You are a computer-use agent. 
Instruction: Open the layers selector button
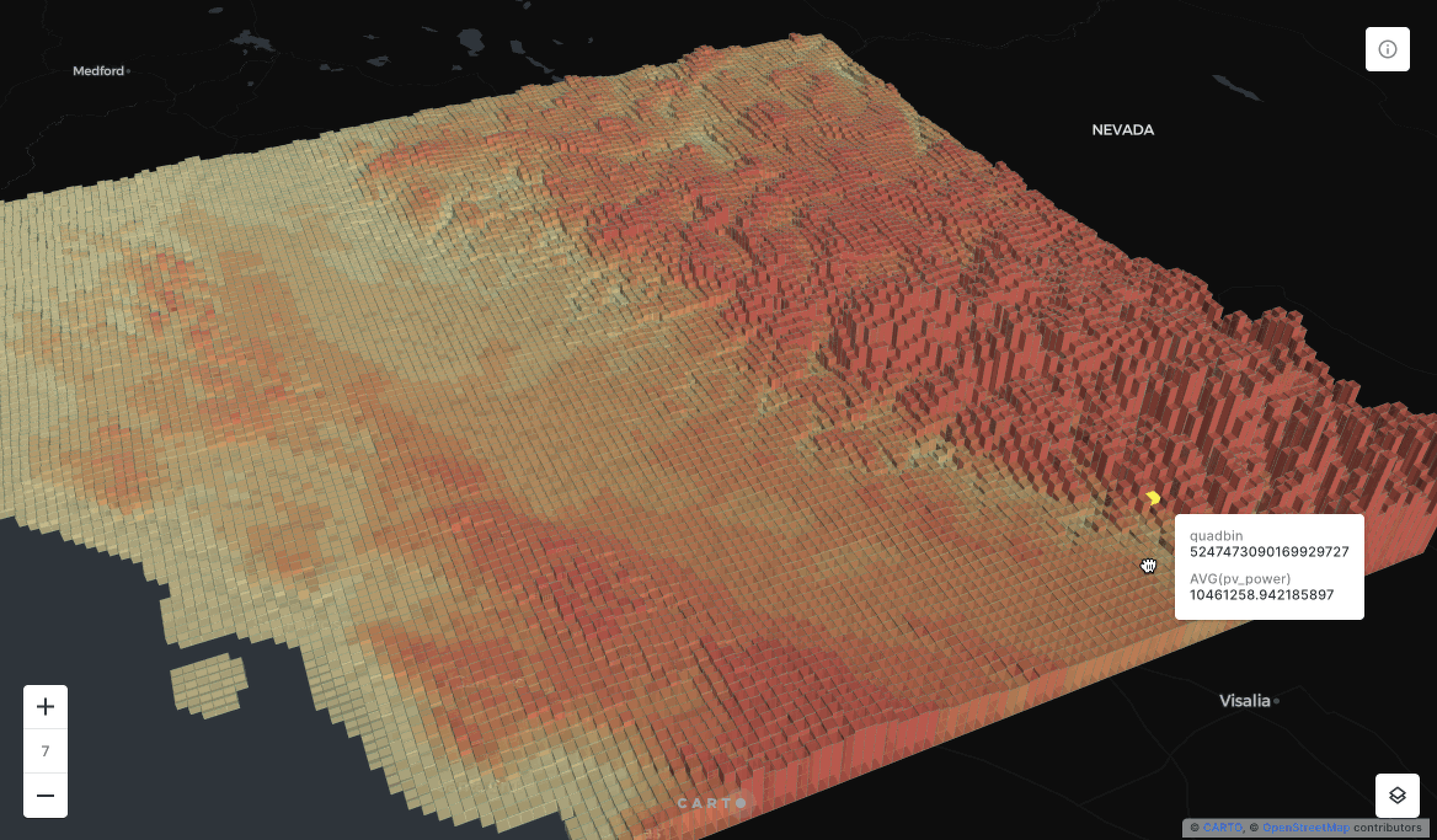click(x=1397, y=795)
